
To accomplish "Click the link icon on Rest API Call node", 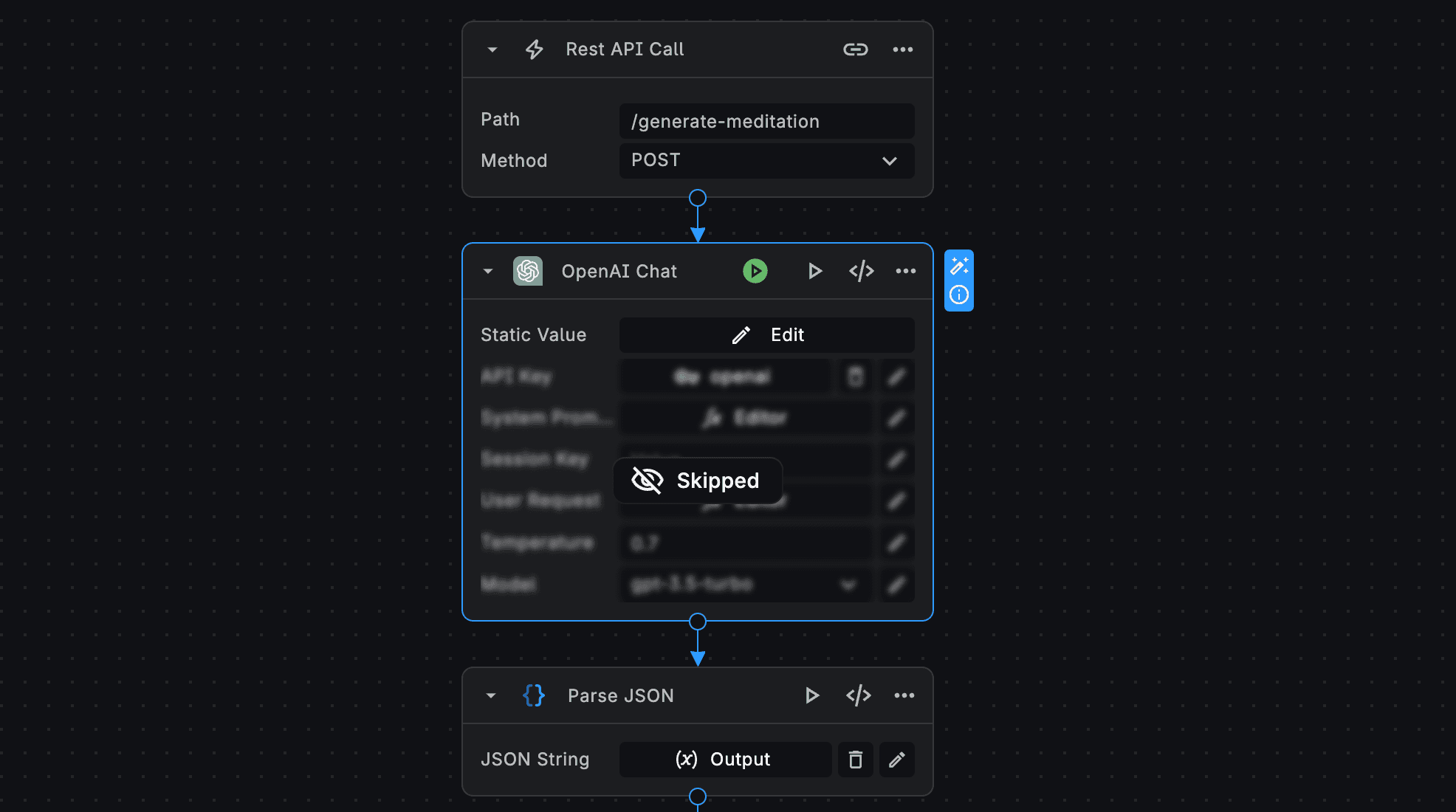I will point(855,48).
